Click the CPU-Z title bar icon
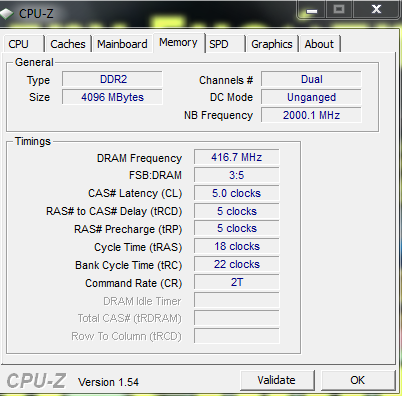Viewport: 402px width, 396px height. coord(6,14)
